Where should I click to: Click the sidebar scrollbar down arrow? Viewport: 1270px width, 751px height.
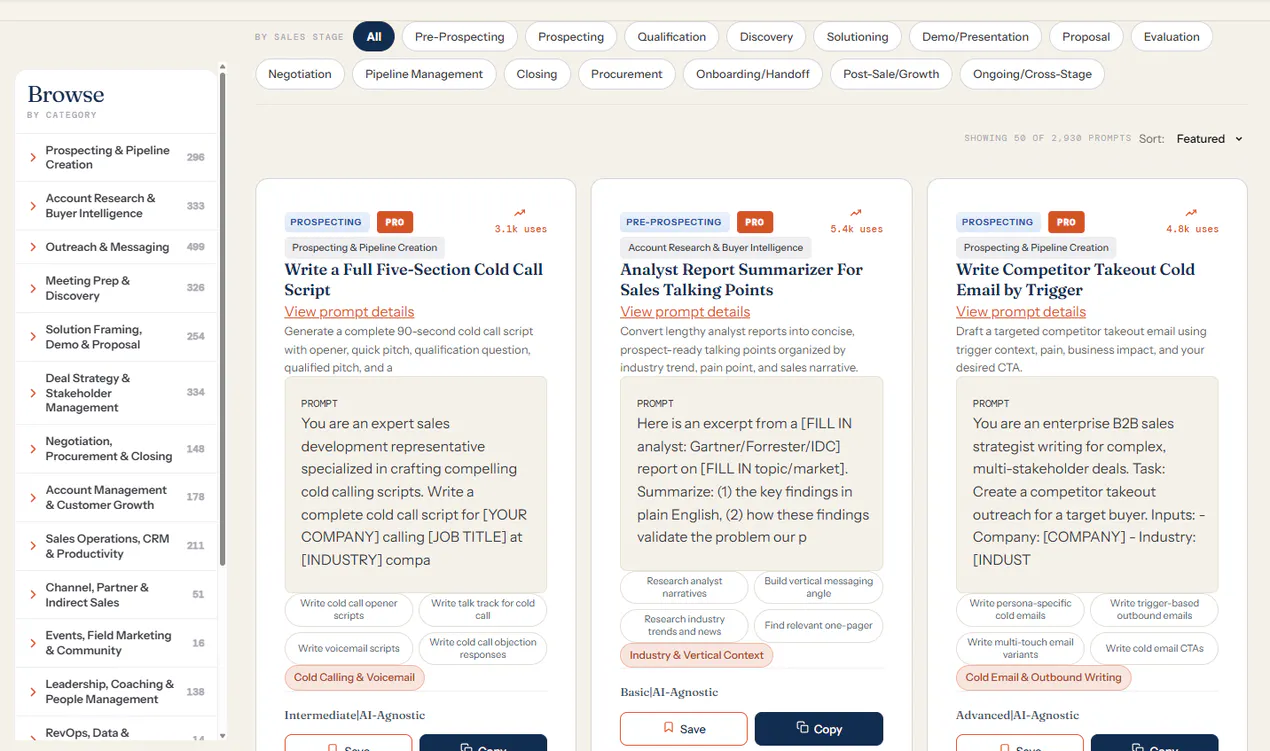[222, 737]
